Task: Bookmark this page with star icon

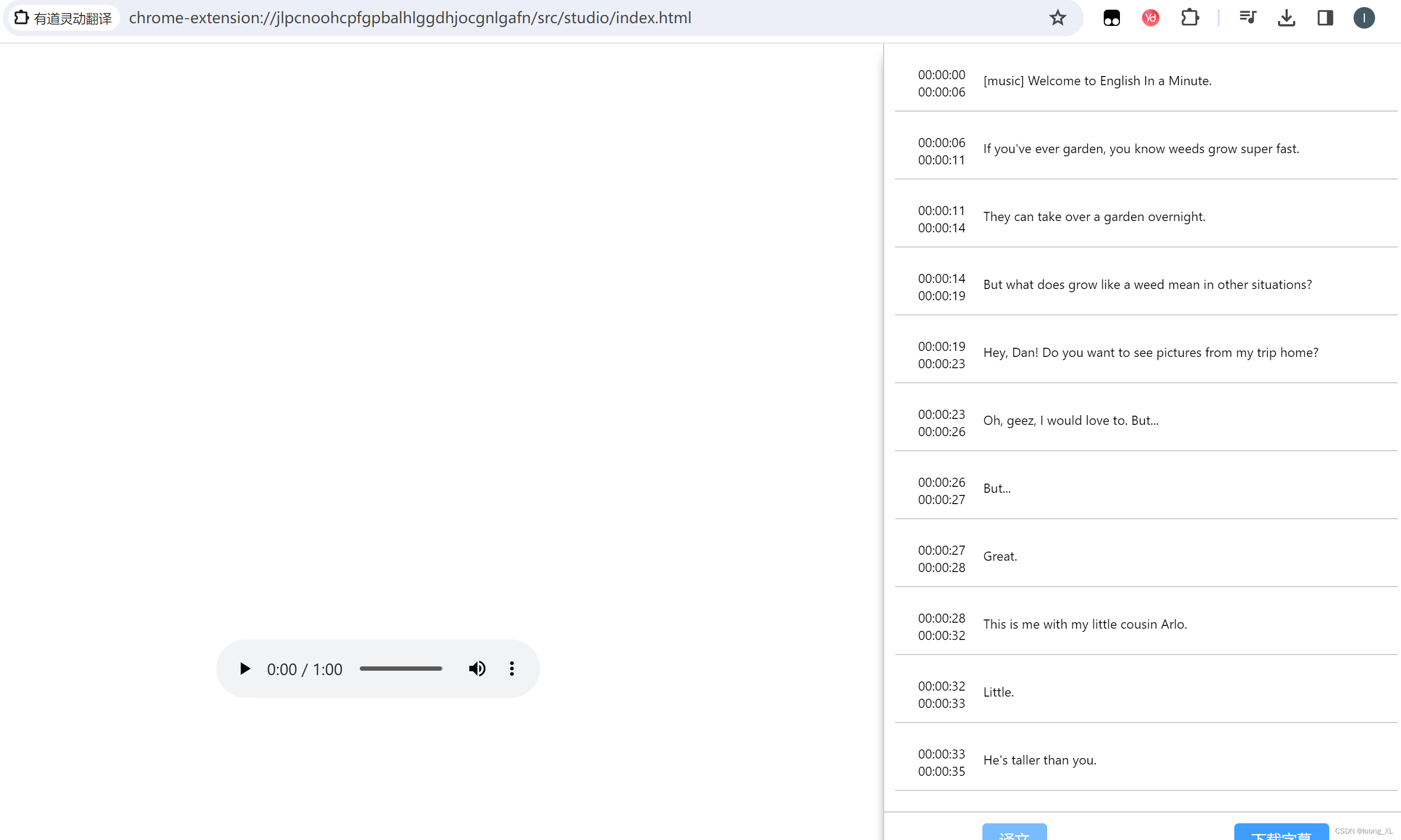Action: coord(1057,18)
